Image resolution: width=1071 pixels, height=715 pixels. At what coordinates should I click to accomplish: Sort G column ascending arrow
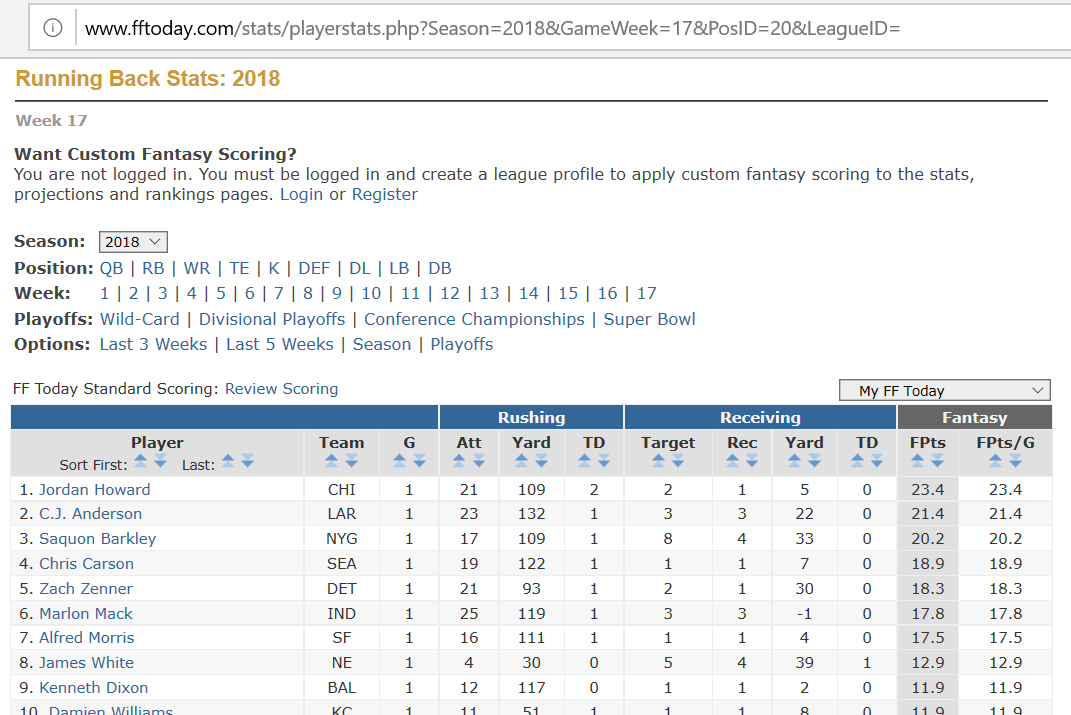tap(400, 461)
